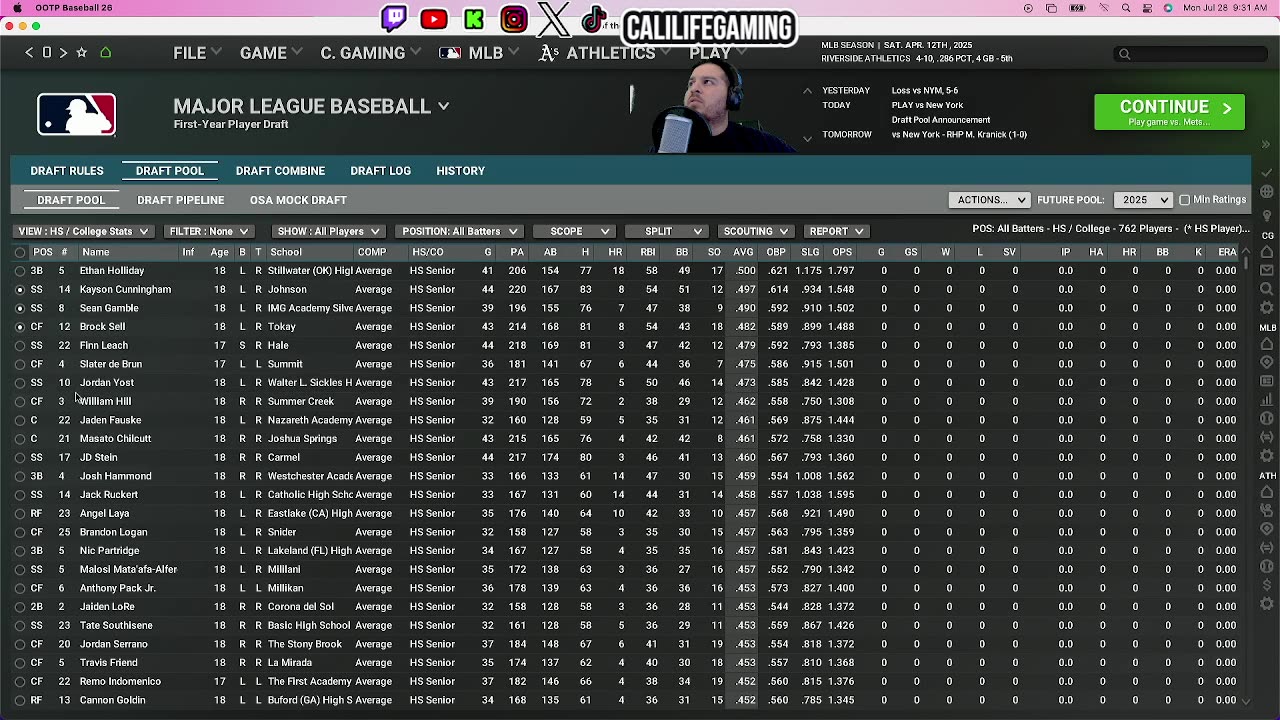
Task: Open the FILE menu
Action: point(196,53)
